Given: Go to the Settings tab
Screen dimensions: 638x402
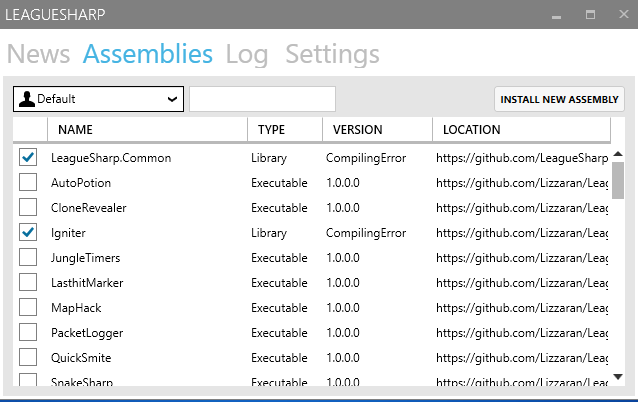Looking at the screenshot, I should [x=332, y=55].
